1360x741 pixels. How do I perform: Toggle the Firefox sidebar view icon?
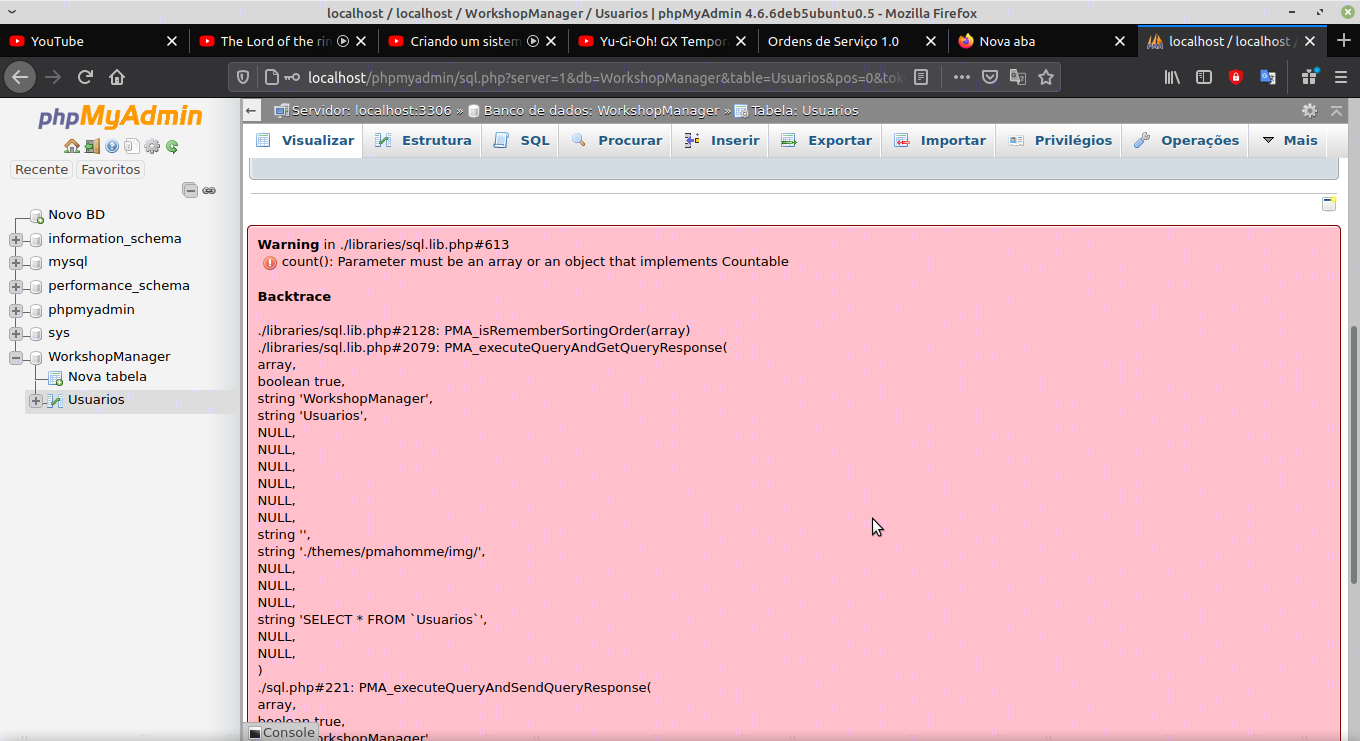[1204, 77]
